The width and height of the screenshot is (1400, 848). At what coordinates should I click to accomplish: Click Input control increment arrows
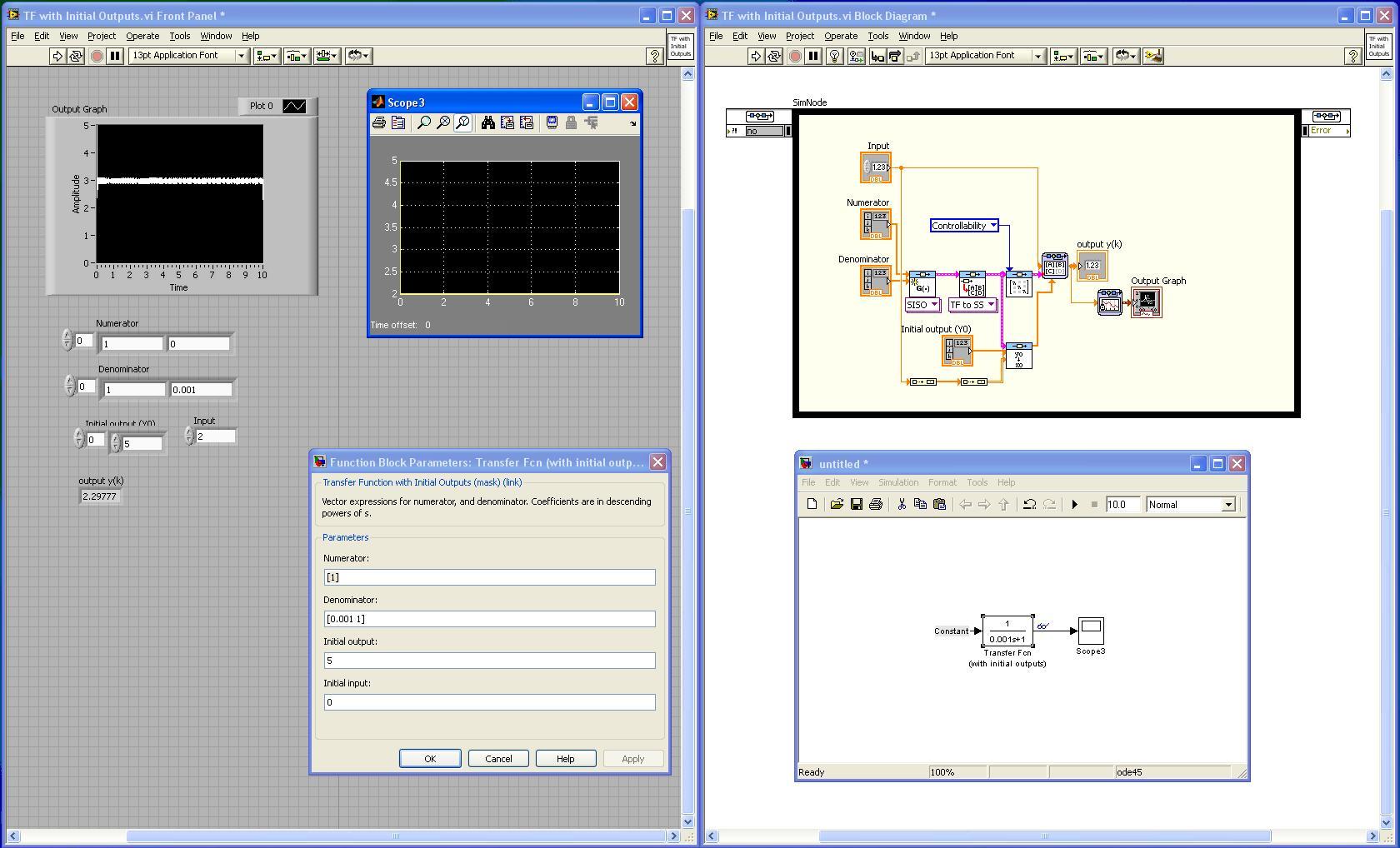click(x=188, y=436)
